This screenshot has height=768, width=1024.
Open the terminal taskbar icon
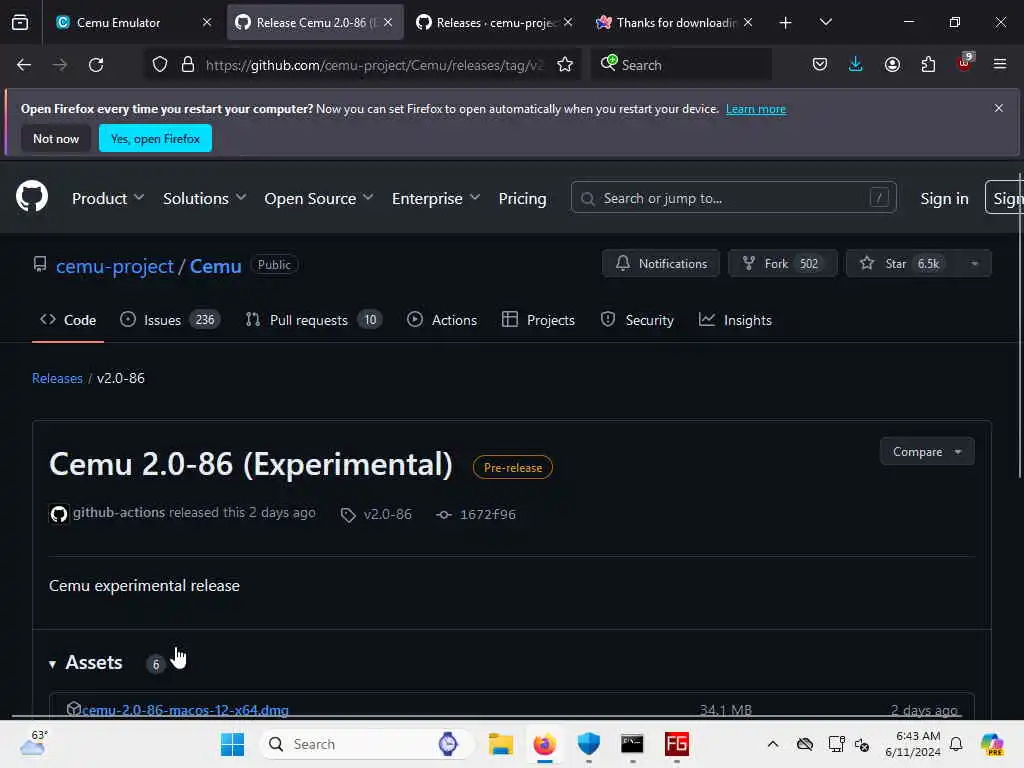(632, 744)
